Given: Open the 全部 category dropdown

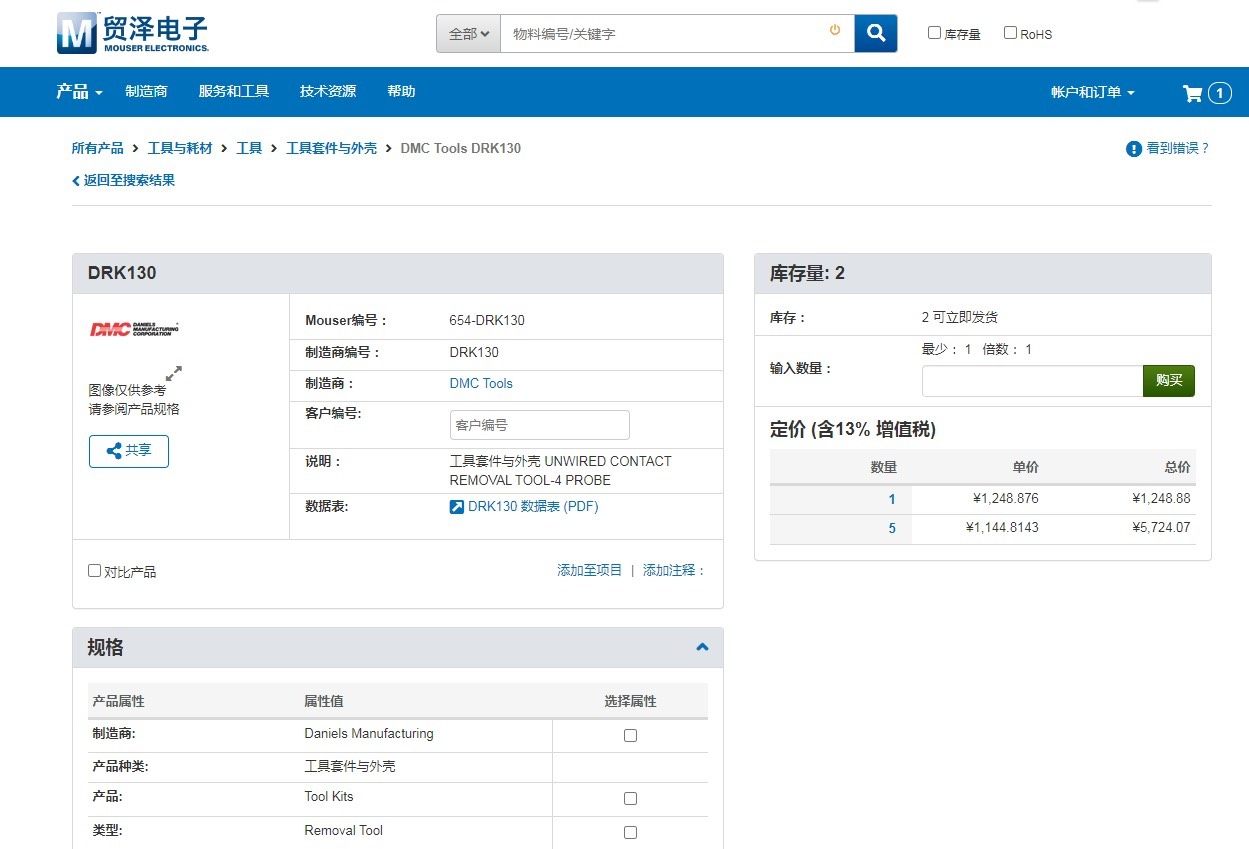Looking at the screenshot, I should click(468, 33).
